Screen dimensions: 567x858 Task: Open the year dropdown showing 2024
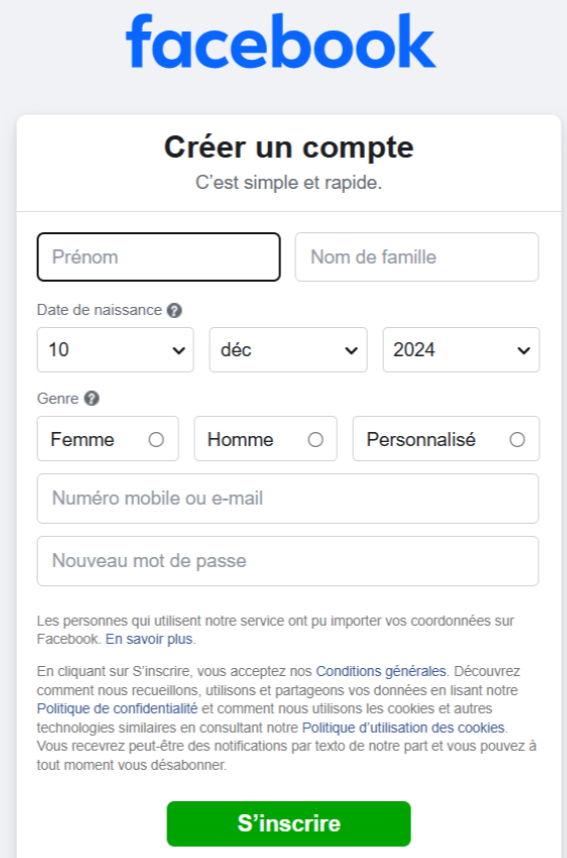(461, 350)
